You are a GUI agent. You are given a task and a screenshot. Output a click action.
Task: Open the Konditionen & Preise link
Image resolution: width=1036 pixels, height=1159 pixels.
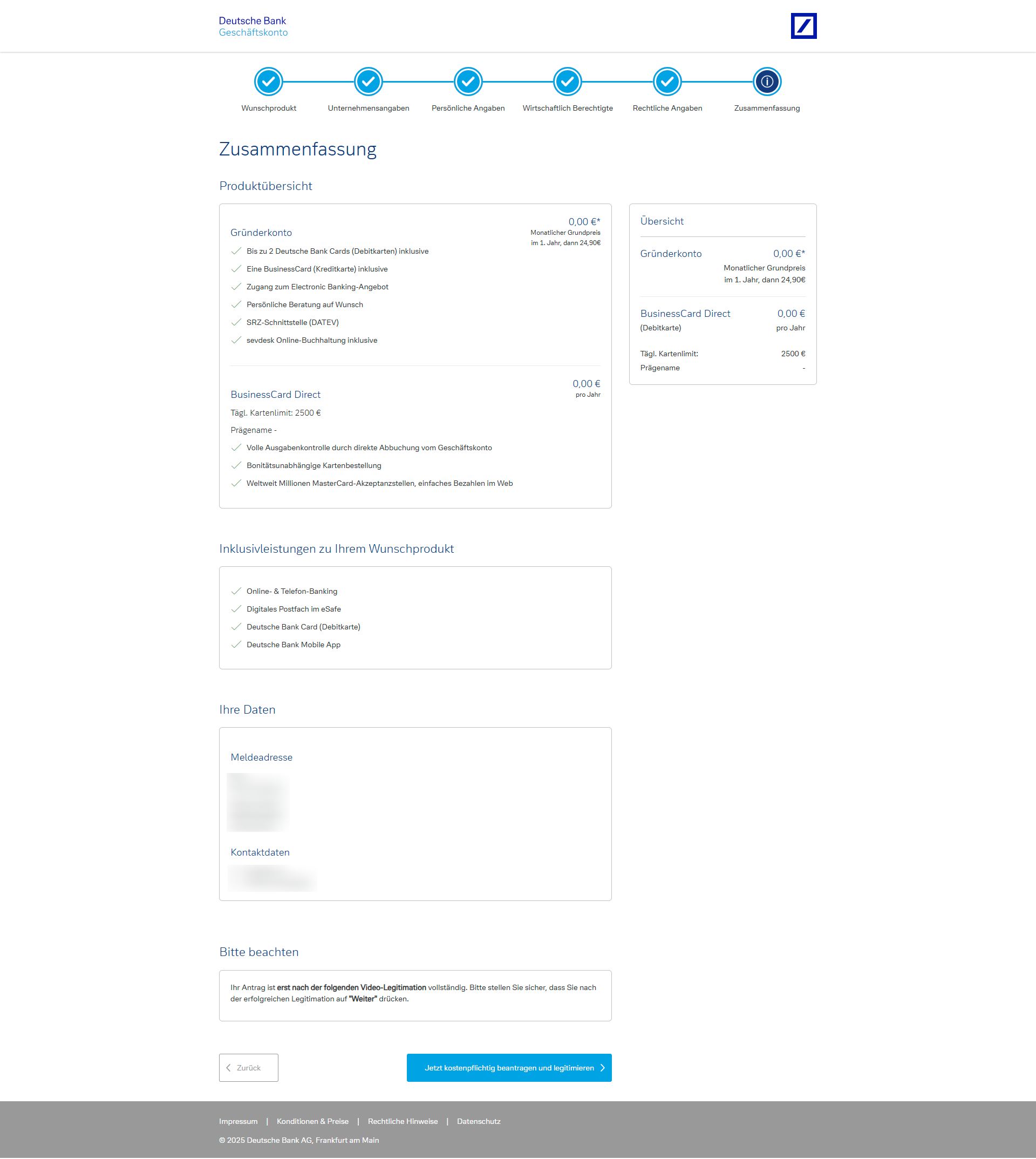pos(312,1121)
